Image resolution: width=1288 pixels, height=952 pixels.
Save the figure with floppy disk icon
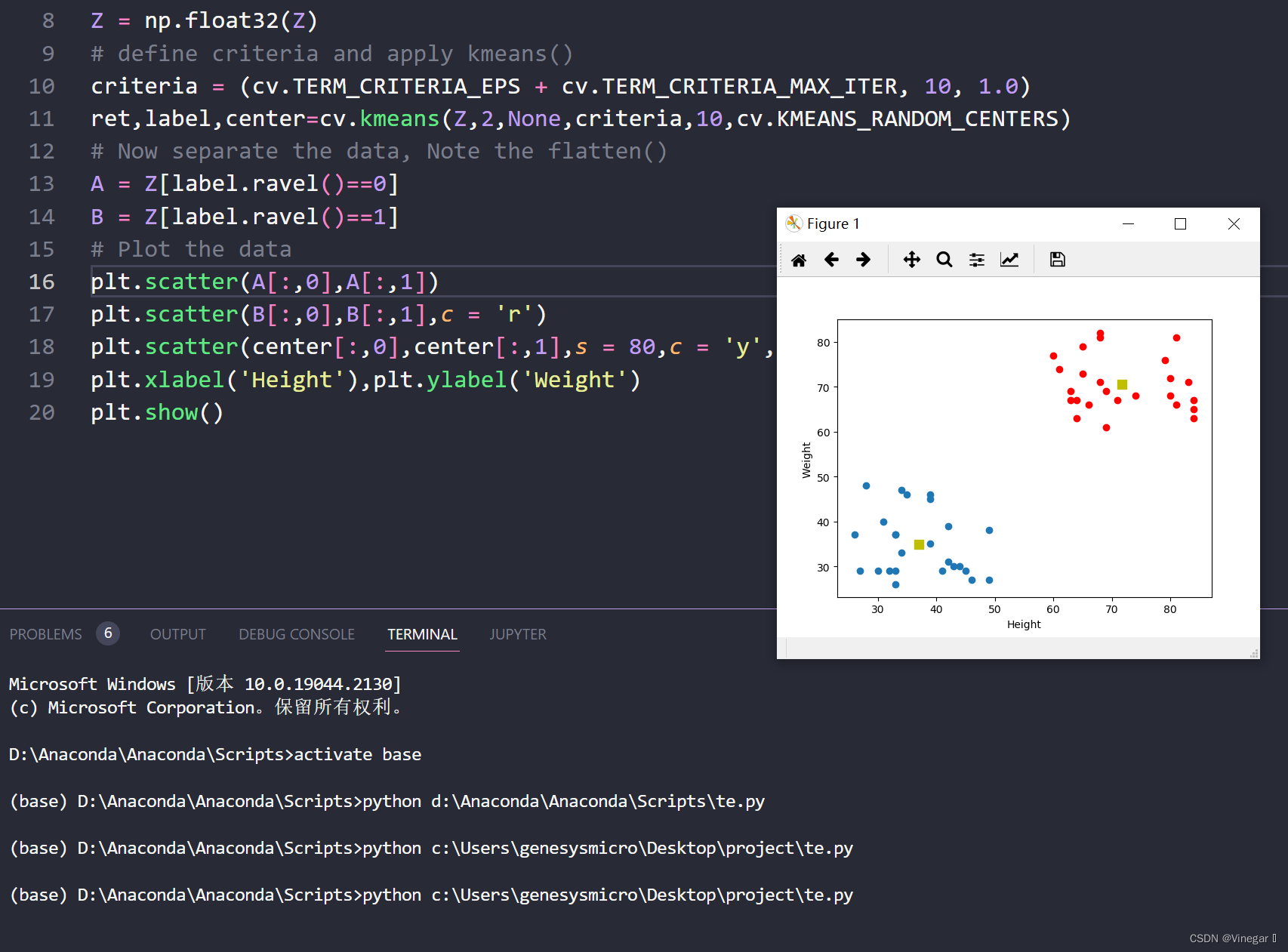point(1058,260)
